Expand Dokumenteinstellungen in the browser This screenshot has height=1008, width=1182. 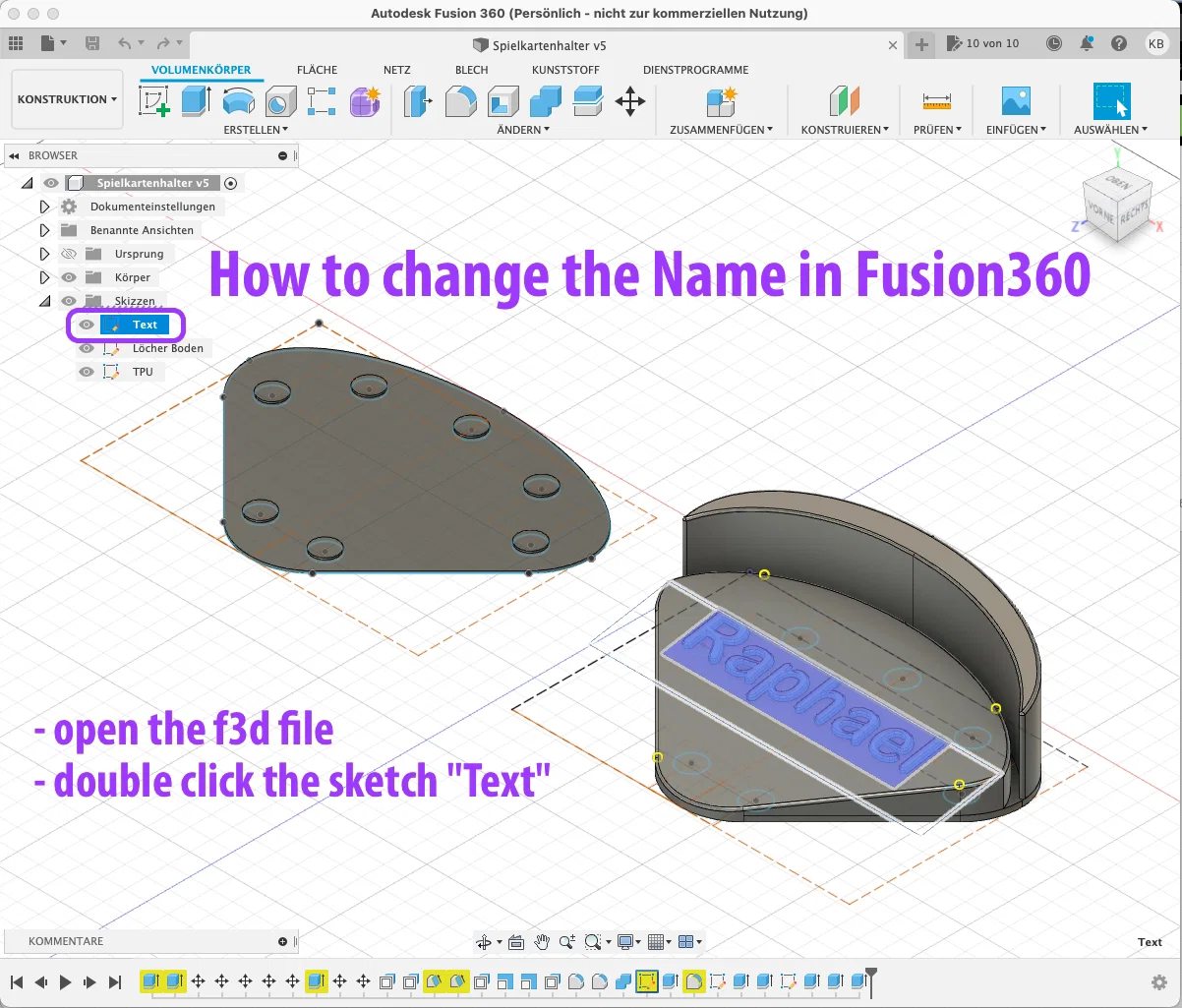point(44,207)
